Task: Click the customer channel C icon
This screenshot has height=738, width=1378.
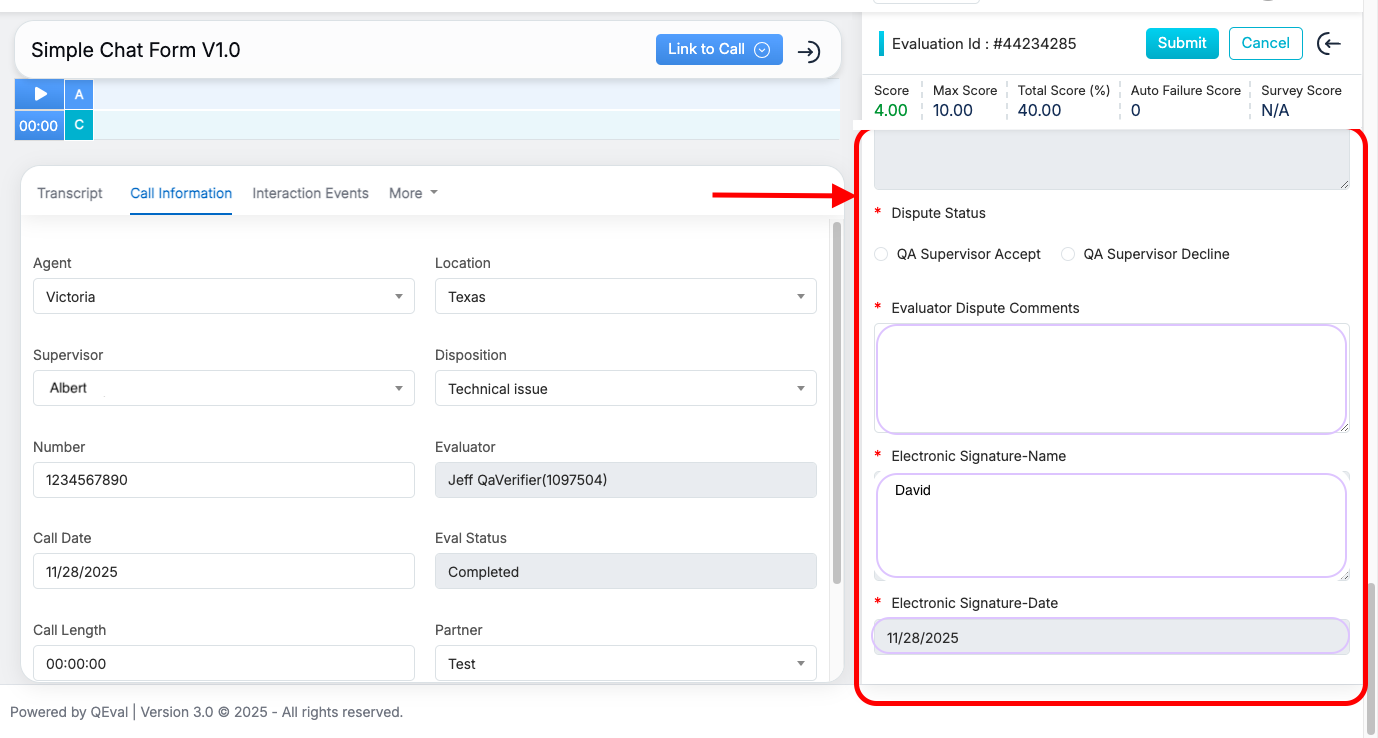Action: pyautogui.click(x=79, y=126)
